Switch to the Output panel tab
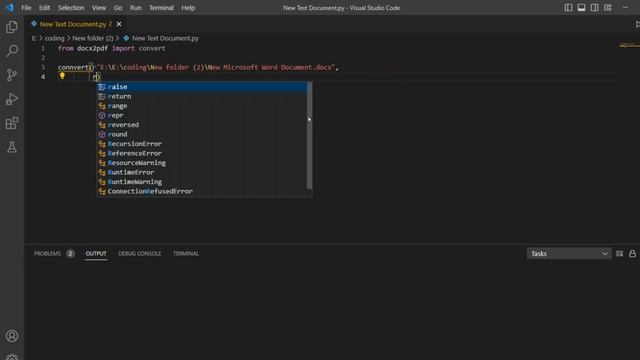Screen dimensions: 640x360 (96, 253)
